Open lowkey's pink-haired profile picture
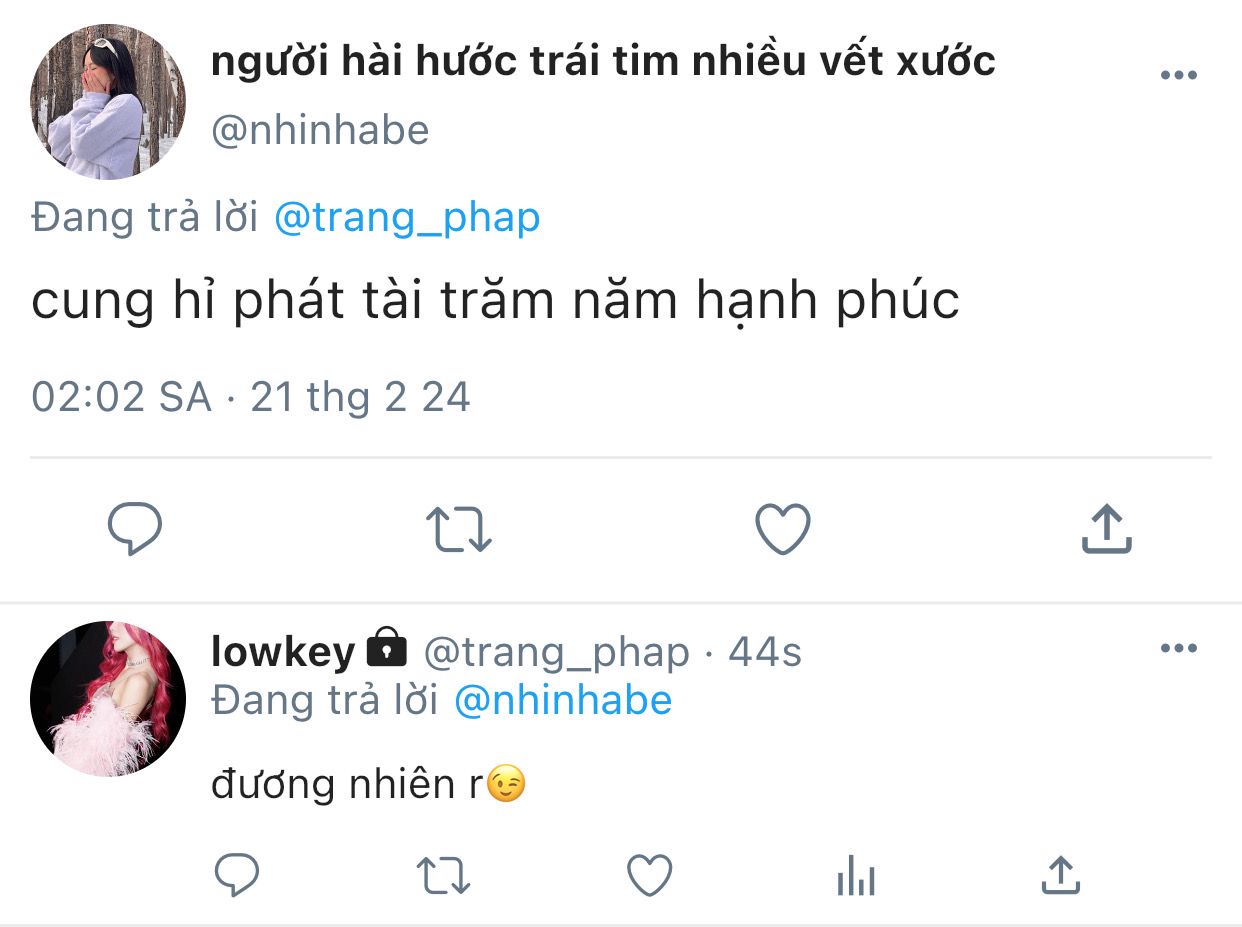The image size is (1242, 927). click(x=108, y=699)
